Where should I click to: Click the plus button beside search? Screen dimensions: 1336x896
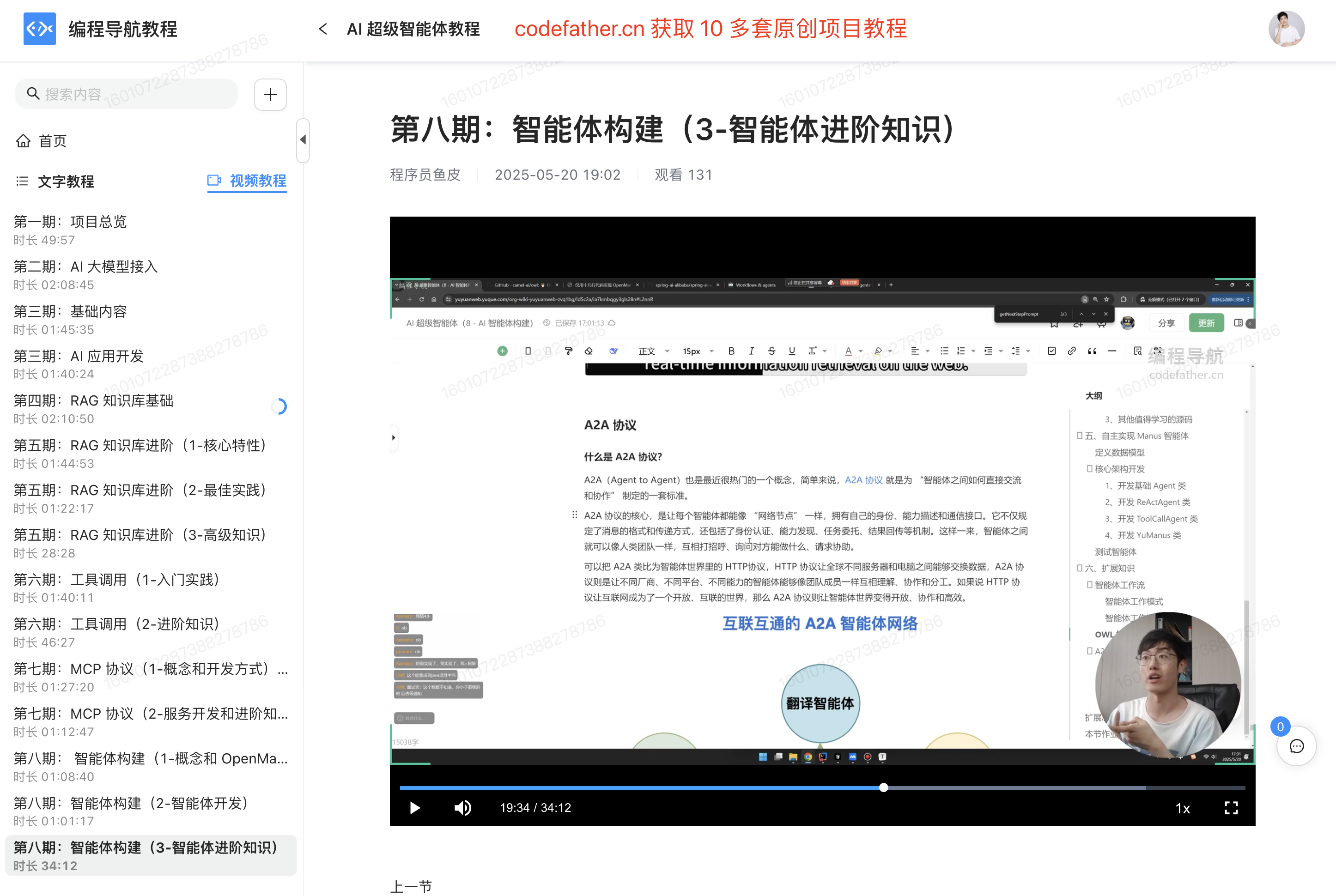[270, 94]
